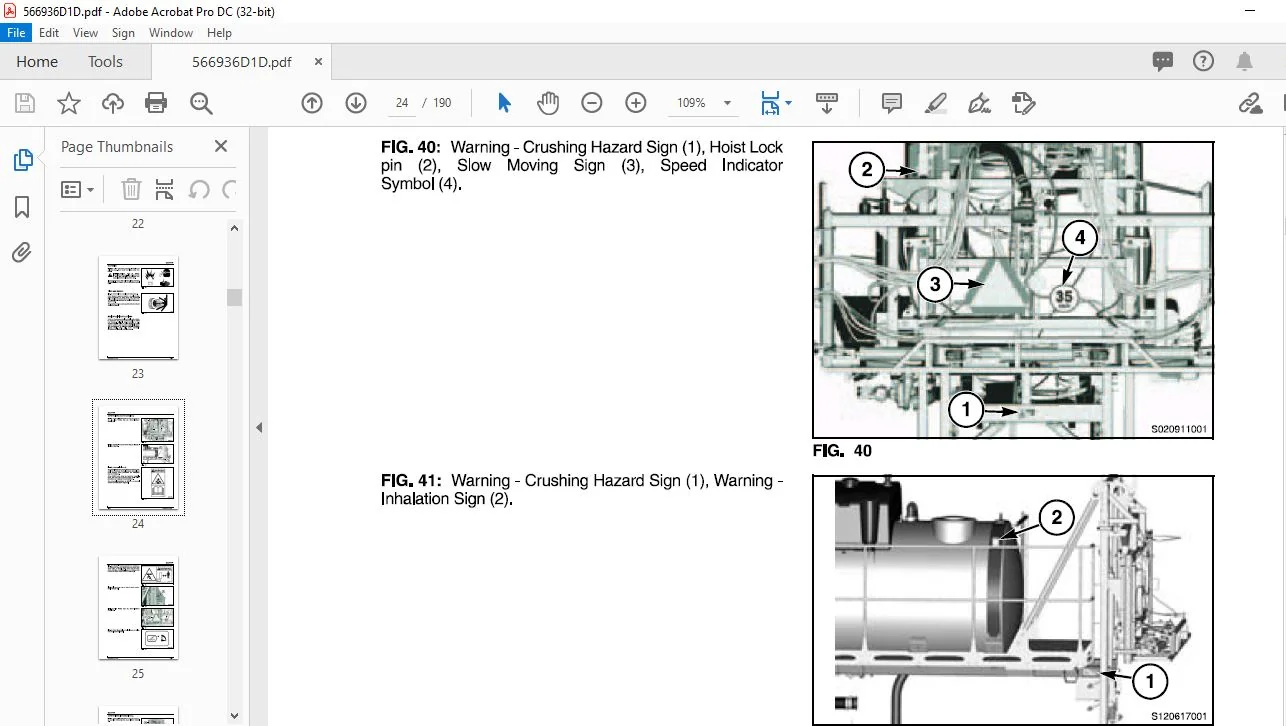Zoom out with the minus button
This screenshot has width=1286, height=726.
[x=592, y=103]
